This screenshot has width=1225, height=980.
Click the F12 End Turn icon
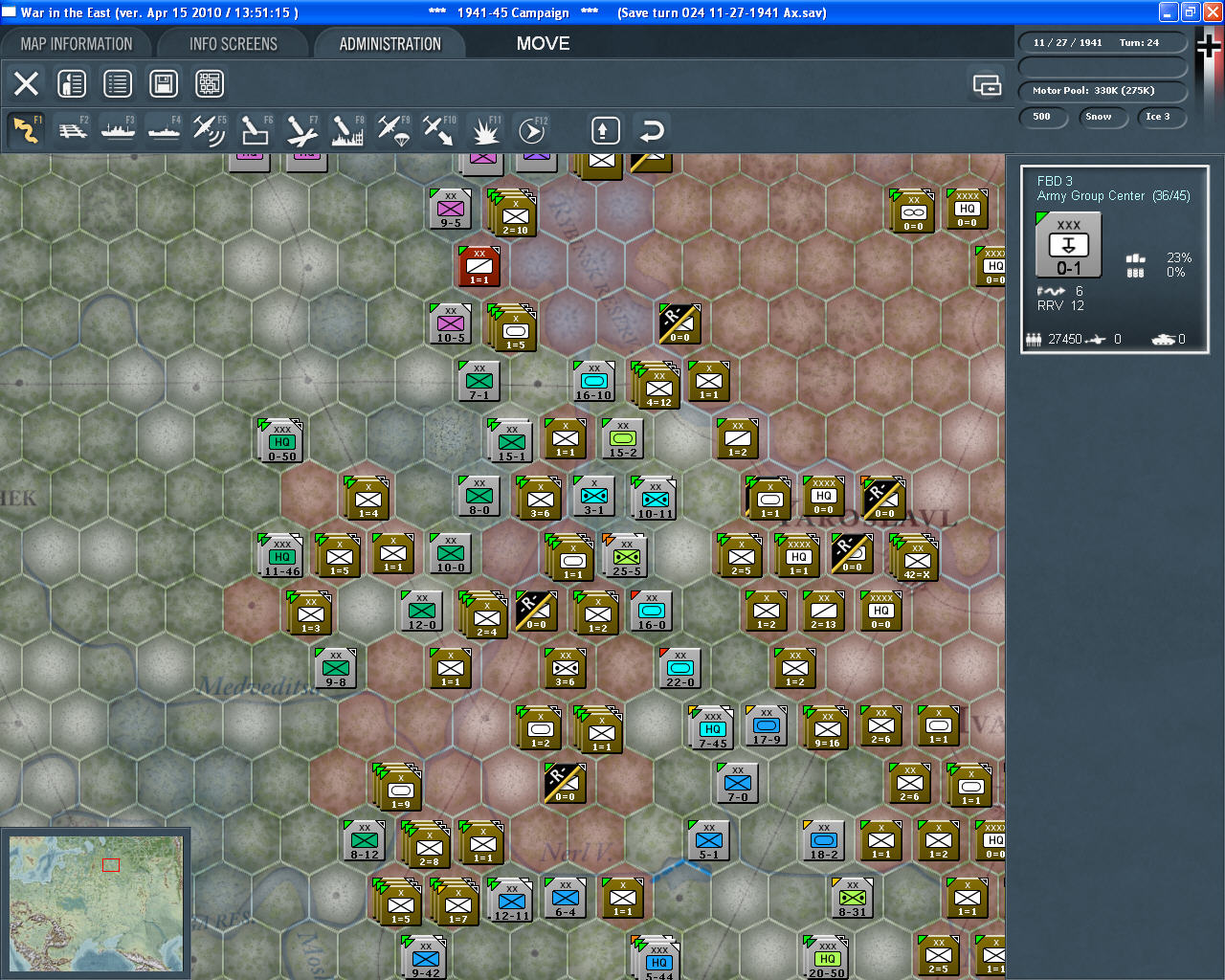pos(532,130)
